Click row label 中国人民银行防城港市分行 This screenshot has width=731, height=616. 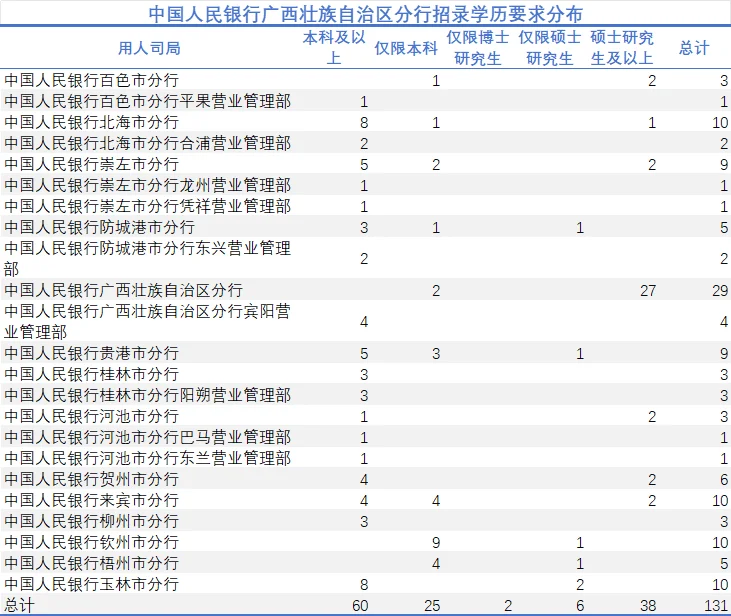click(x=99, y=227)
